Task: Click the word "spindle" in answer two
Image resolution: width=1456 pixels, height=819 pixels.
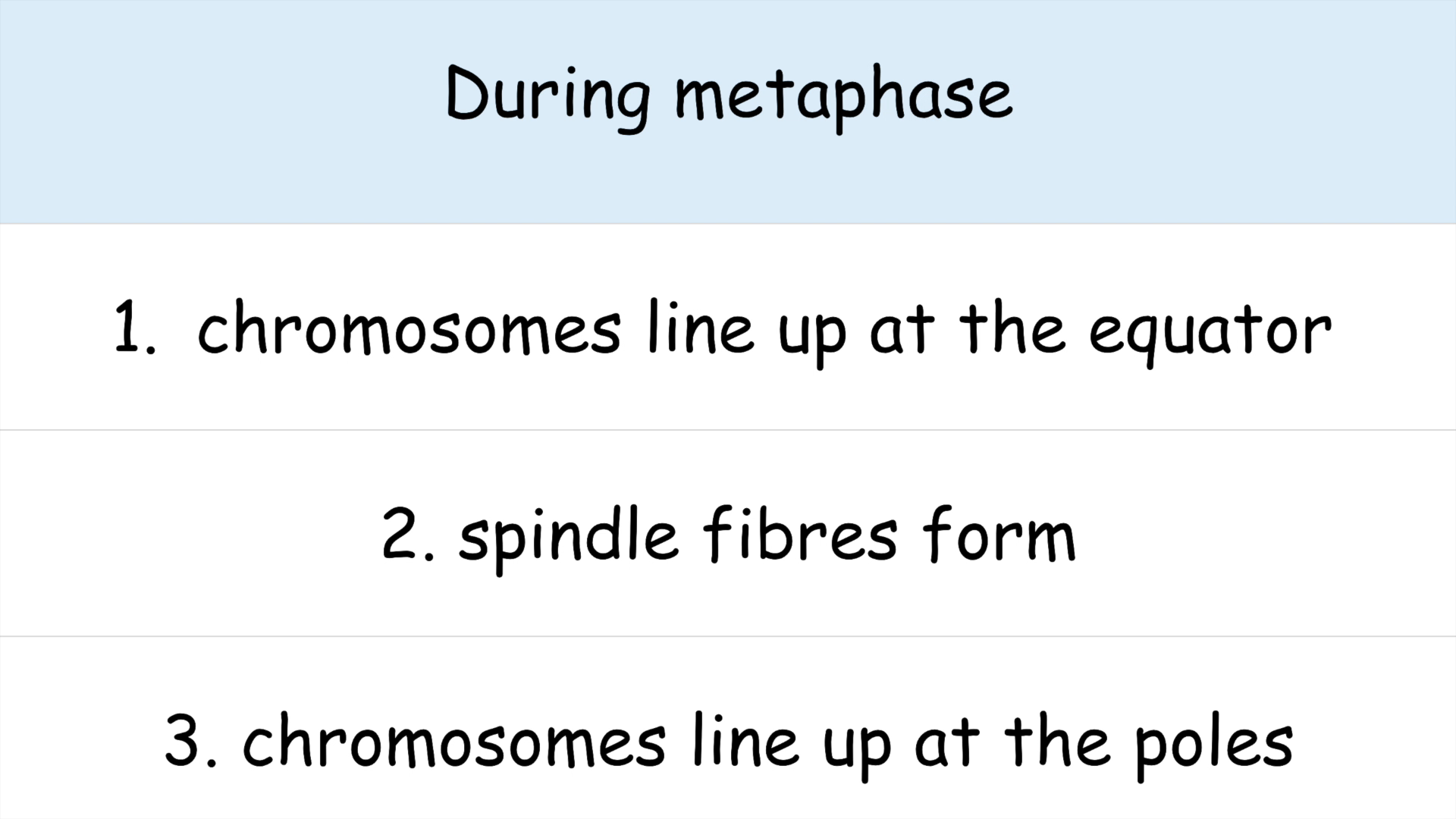Action: 568,537
